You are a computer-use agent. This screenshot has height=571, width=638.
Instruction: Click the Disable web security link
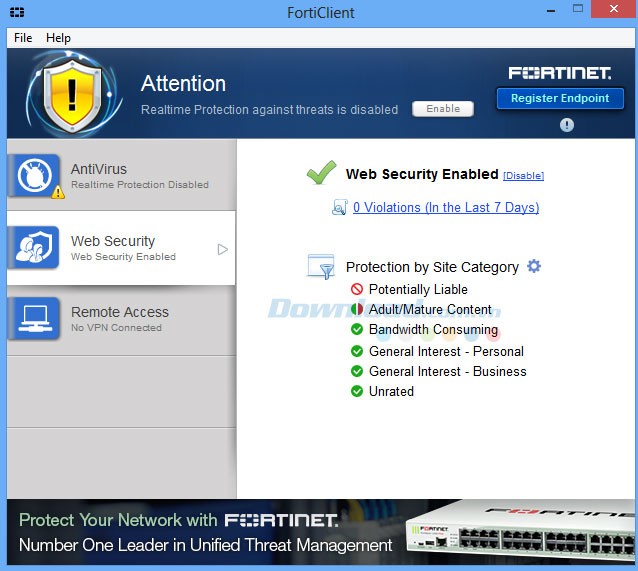point(523,176)
